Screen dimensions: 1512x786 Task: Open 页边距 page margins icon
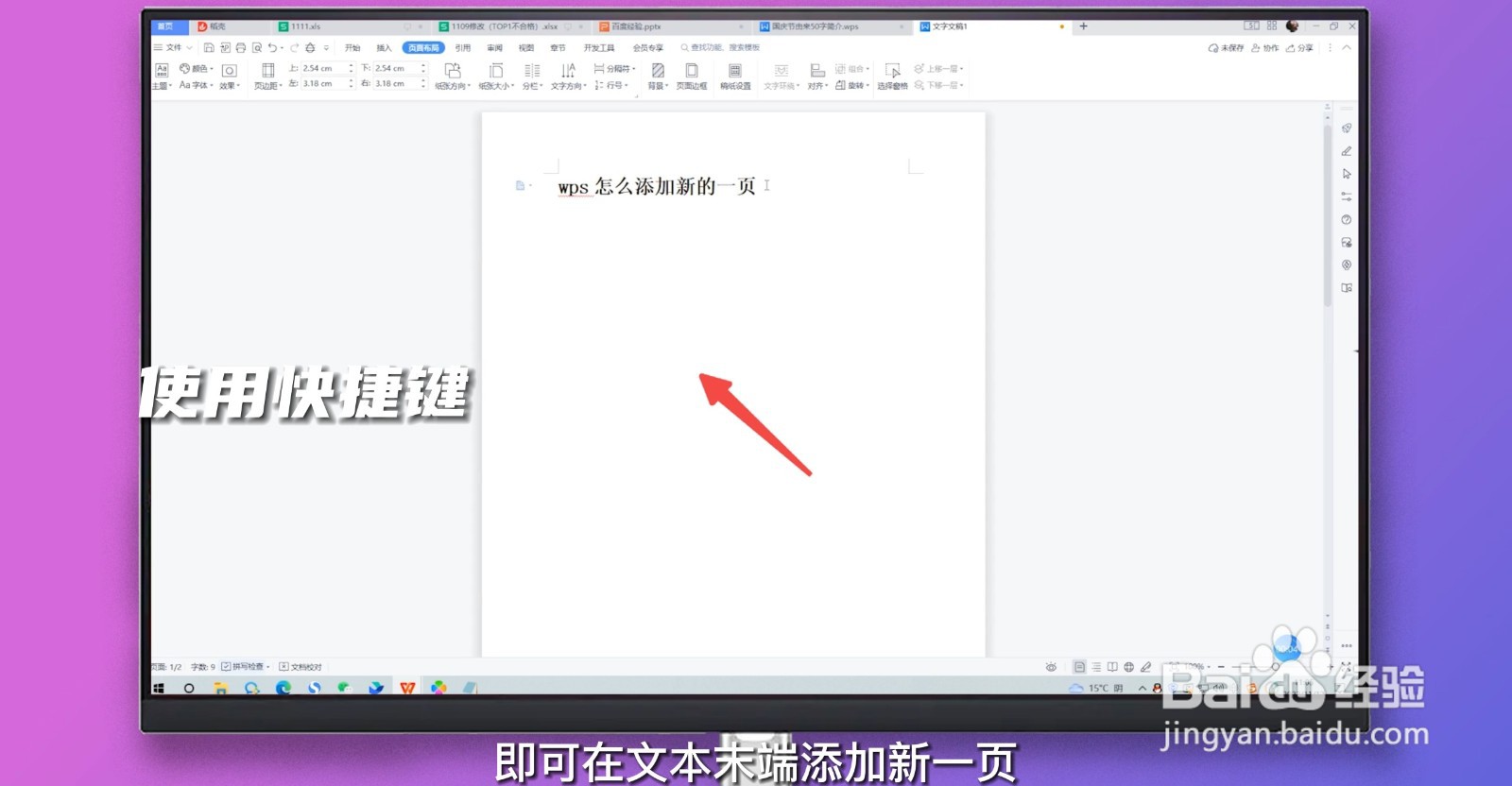268,70
